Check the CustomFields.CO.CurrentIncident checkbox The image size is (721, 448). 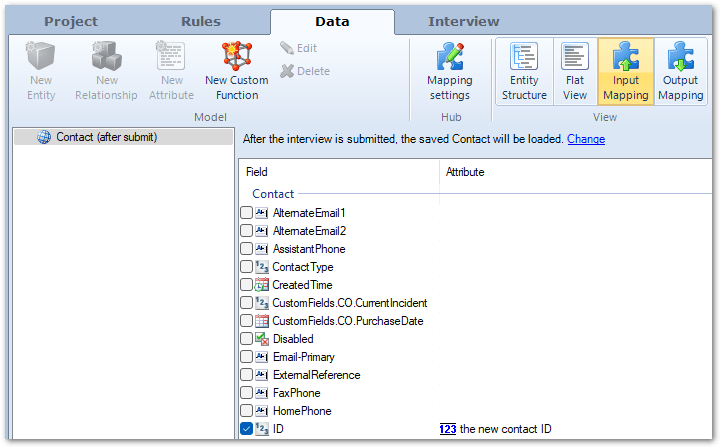click(246, 303)
